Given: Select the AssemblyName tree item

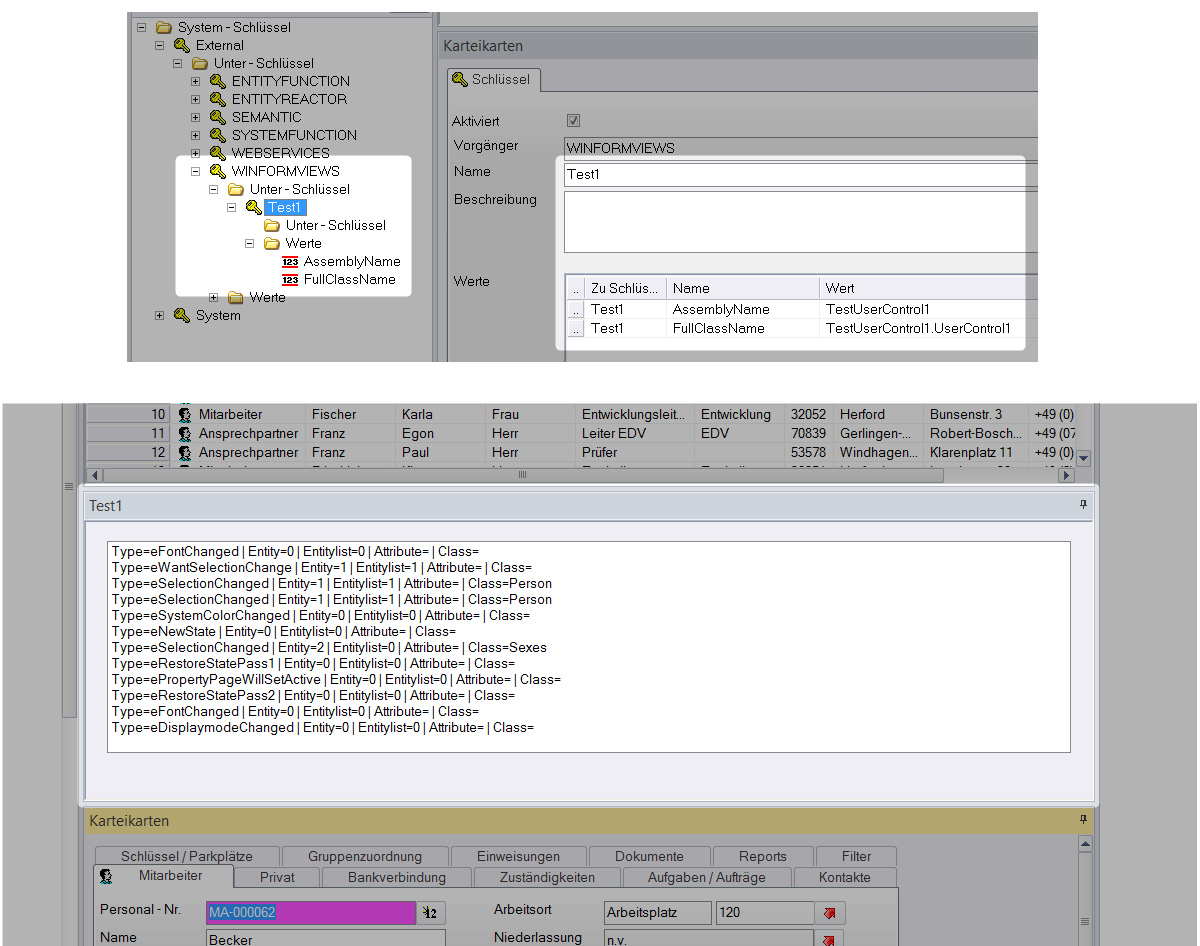Looking at the screenshot, I should 352,261.
